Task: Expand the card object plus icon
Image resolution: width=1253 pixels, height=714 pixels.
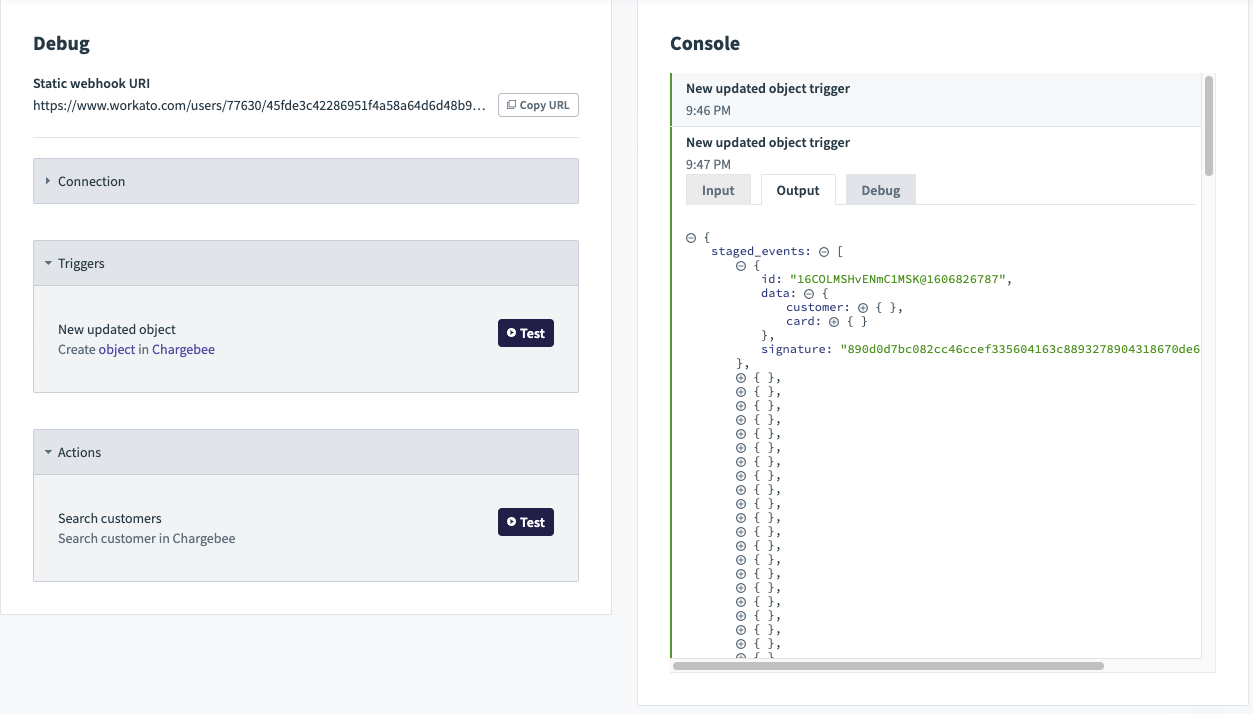Action: tap(835, 322)
